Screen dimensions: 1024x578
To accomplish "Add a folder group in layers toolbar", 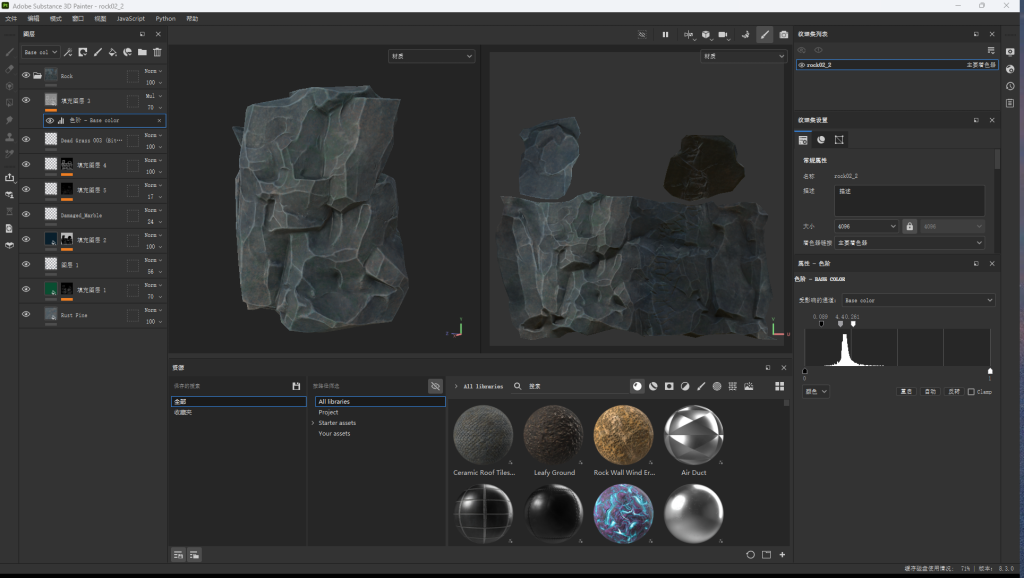I will [142, 52].
